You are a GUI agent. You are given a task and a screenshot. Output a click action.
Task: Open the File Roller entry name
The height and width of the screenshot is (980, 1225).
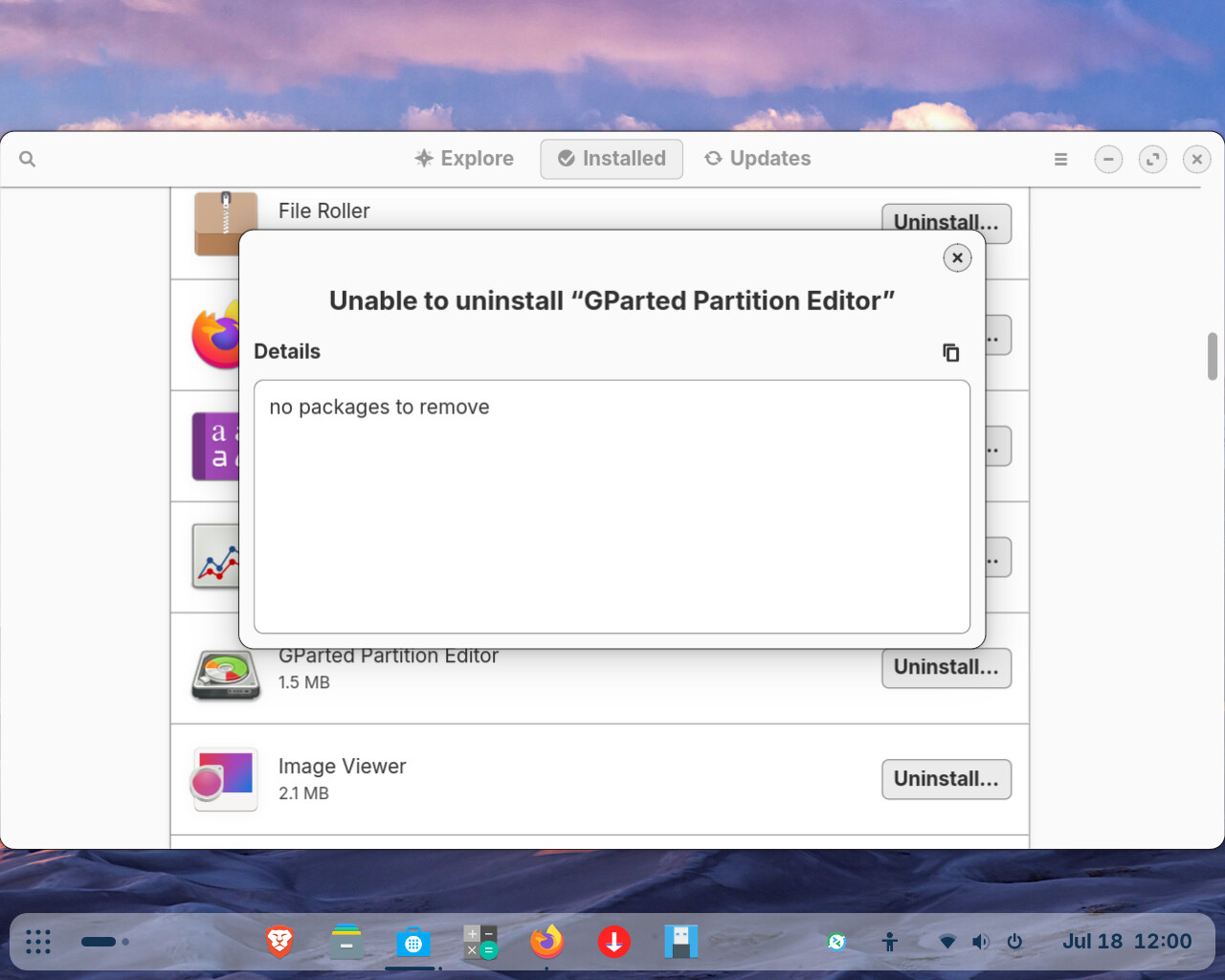click(x=323, y=211)
